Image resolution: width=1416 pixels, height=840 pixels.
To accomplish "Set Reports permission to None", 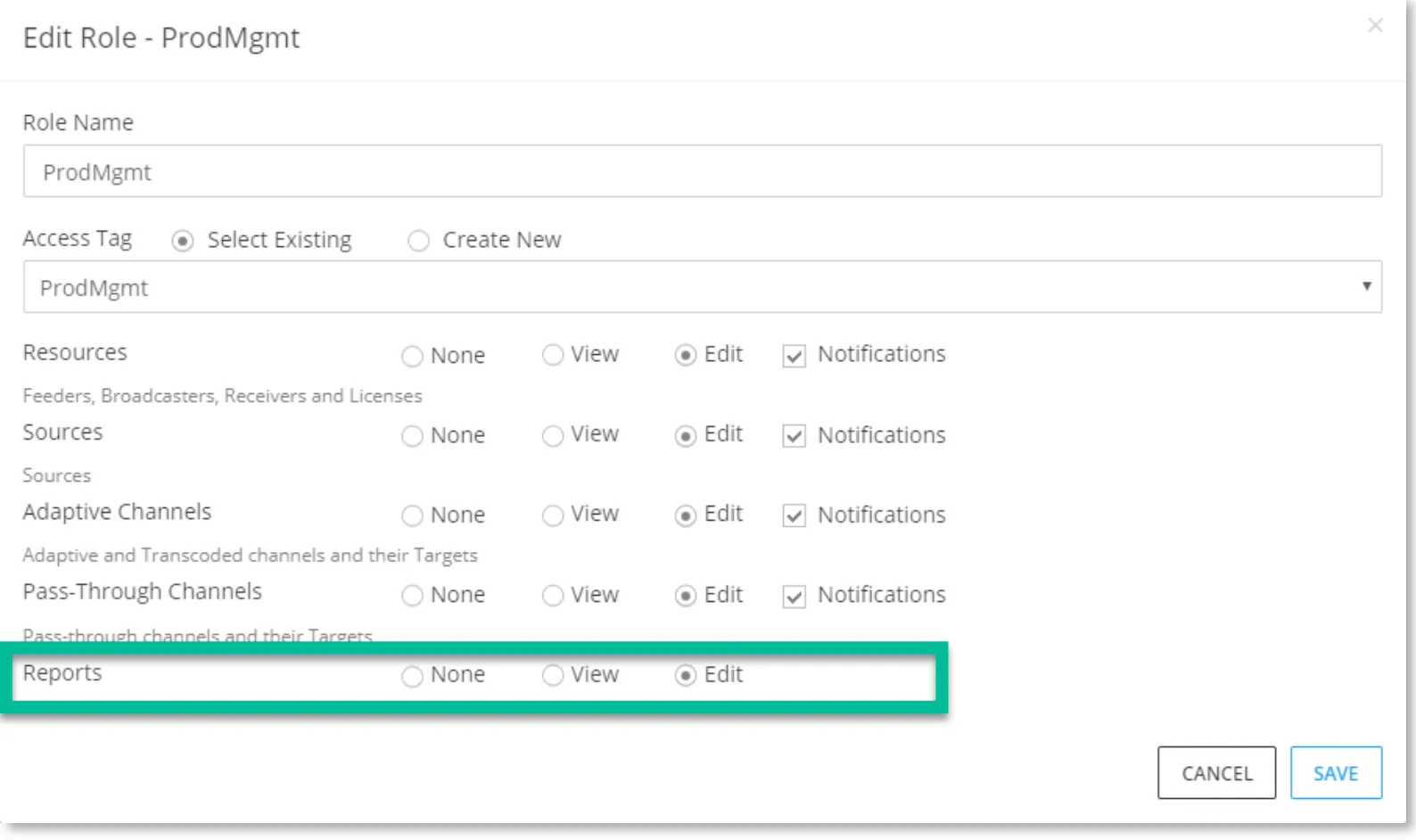I will 412,676.
